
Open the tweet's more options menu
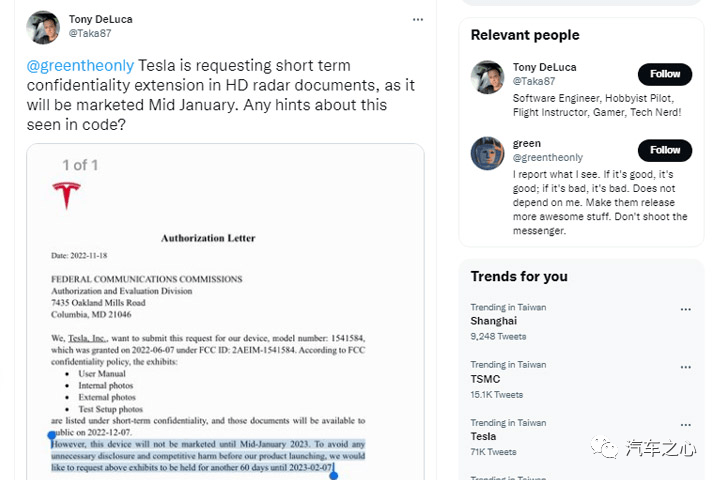coord(419,19)
